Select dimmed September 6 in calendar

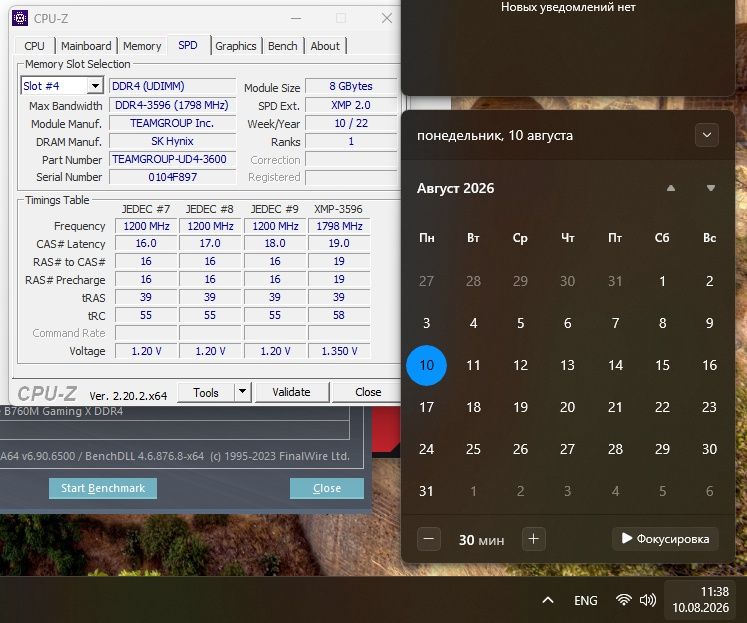coord(709,491)
